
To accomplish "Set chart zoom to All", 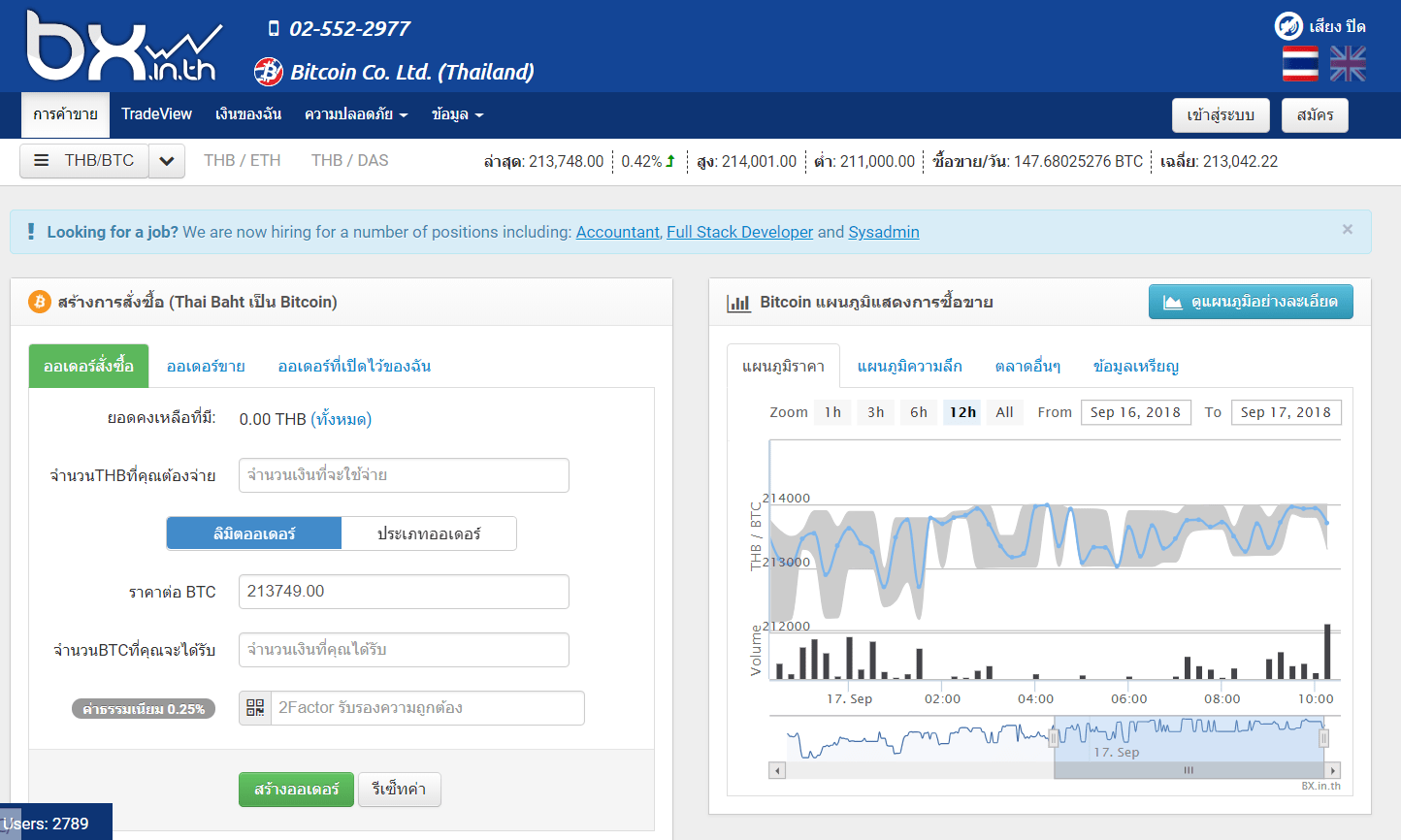I will click(1004, 412).
